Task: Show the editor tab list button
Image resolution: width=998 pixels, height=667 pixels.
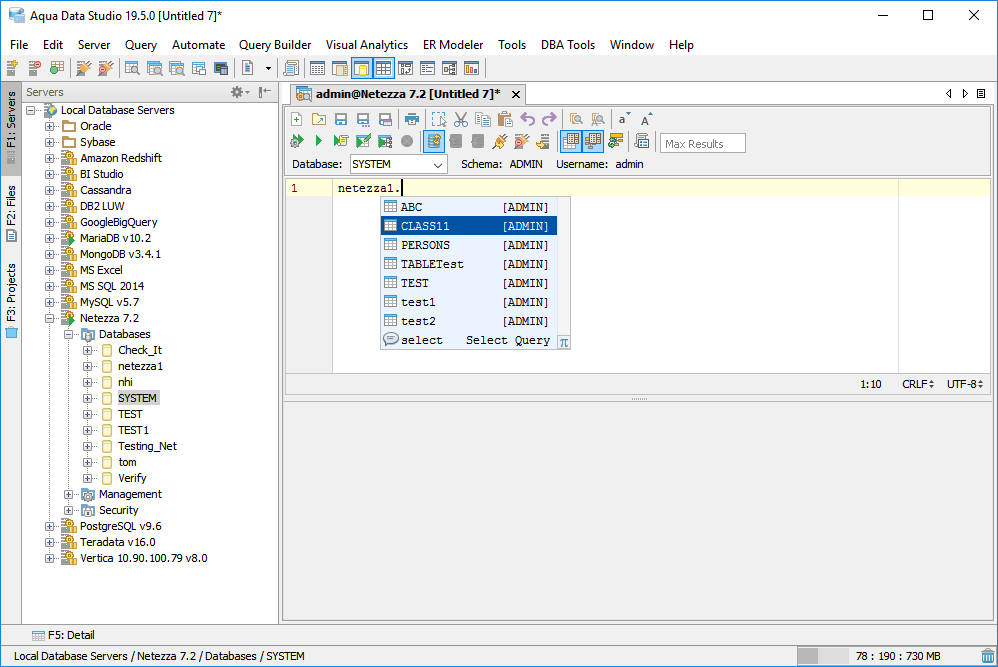Action: click(981, 94)
